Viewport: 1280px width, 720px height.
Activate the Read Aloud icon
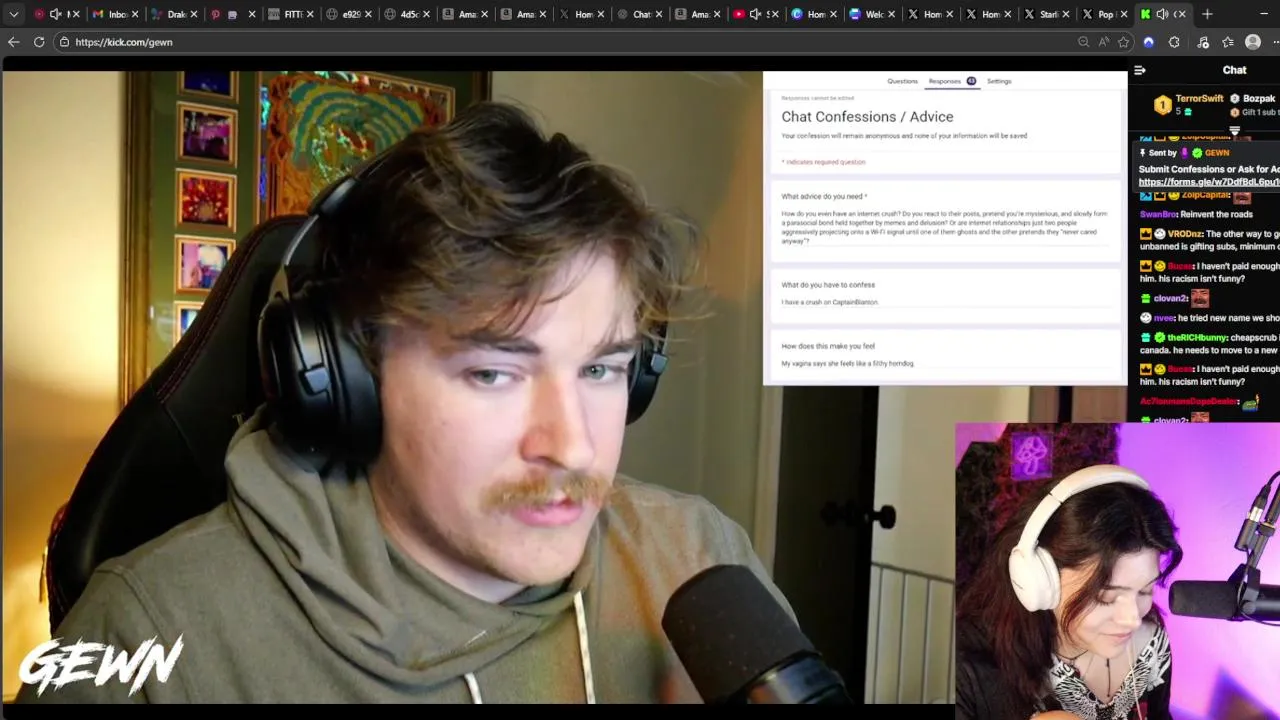pos(1103,42)
